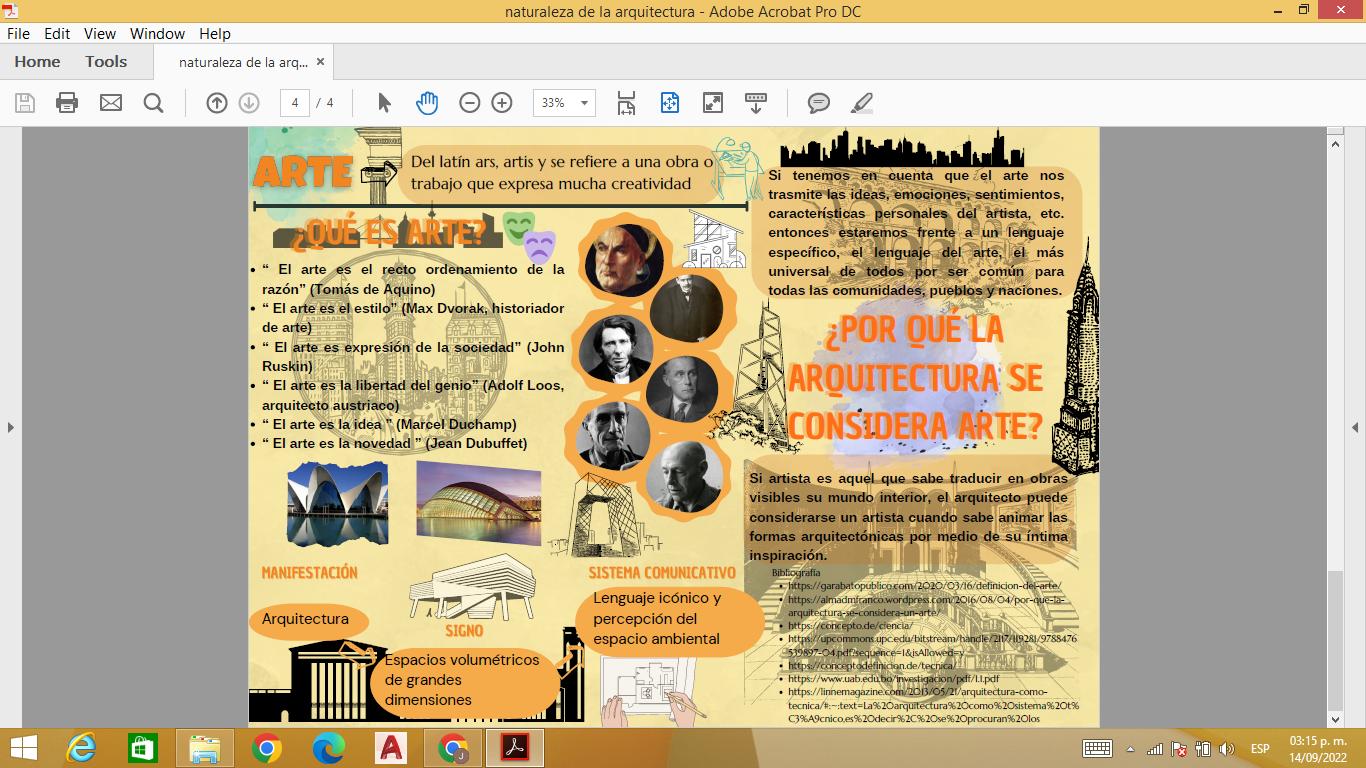Open the touch keyboard tray icon
Screen dimensions: 1366x768
pos(1097,749)
